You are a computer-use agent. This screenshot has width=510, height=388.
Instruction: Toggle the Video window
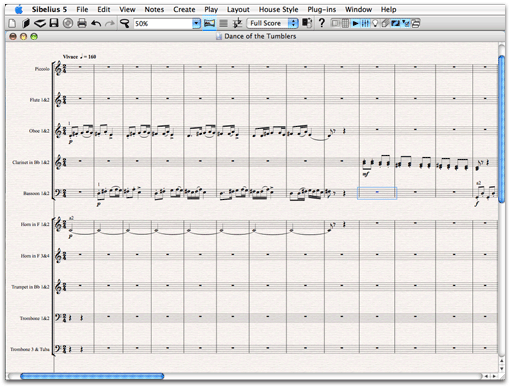pyautogui.click(x=395, y=23)
